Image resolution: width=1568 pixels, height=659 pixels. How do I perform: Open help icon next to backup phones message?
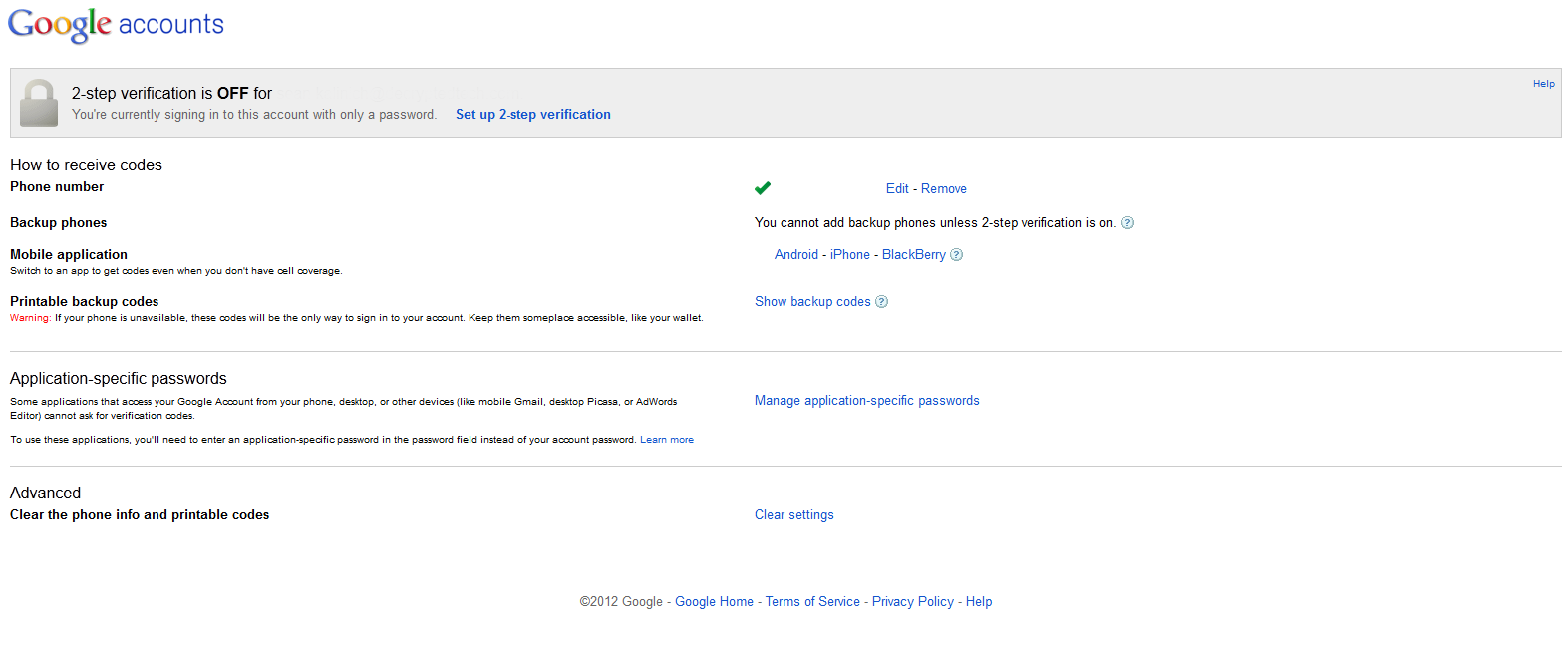pyautogui.click(x=1127, y=223)
